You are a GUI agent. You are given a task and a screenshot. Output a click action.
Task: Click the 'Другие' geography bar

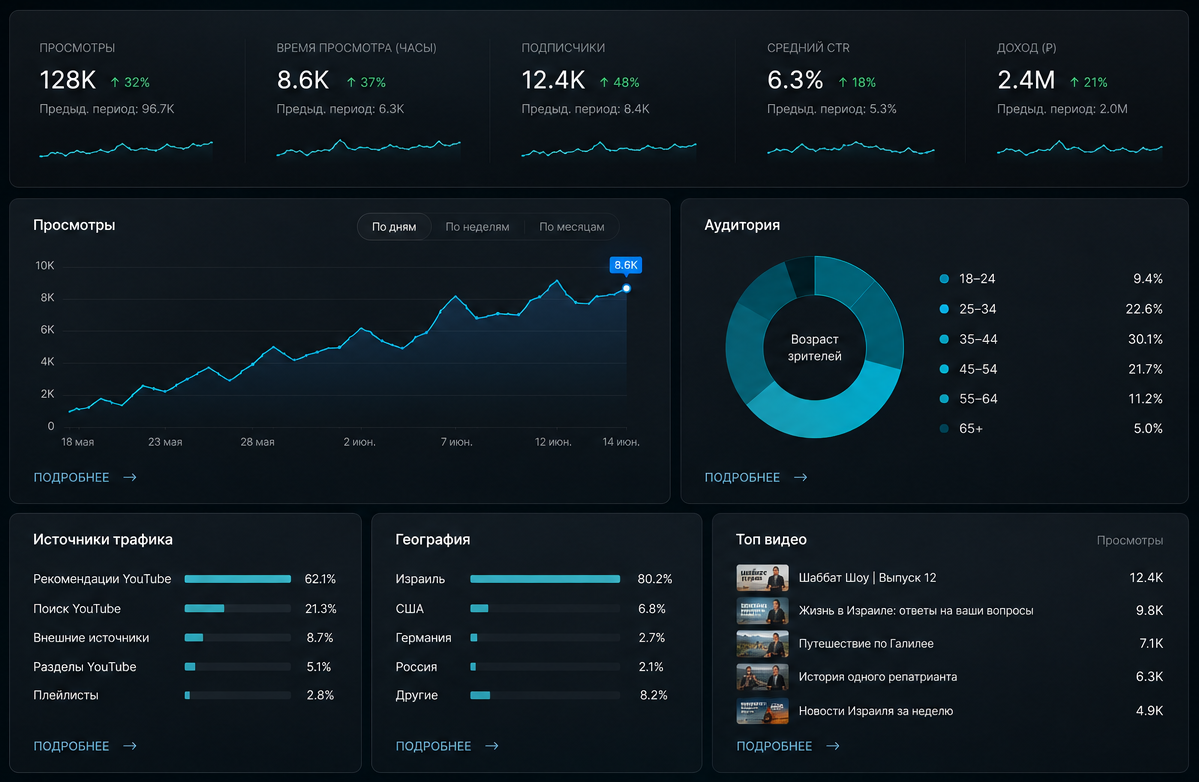tap(545, 695)
